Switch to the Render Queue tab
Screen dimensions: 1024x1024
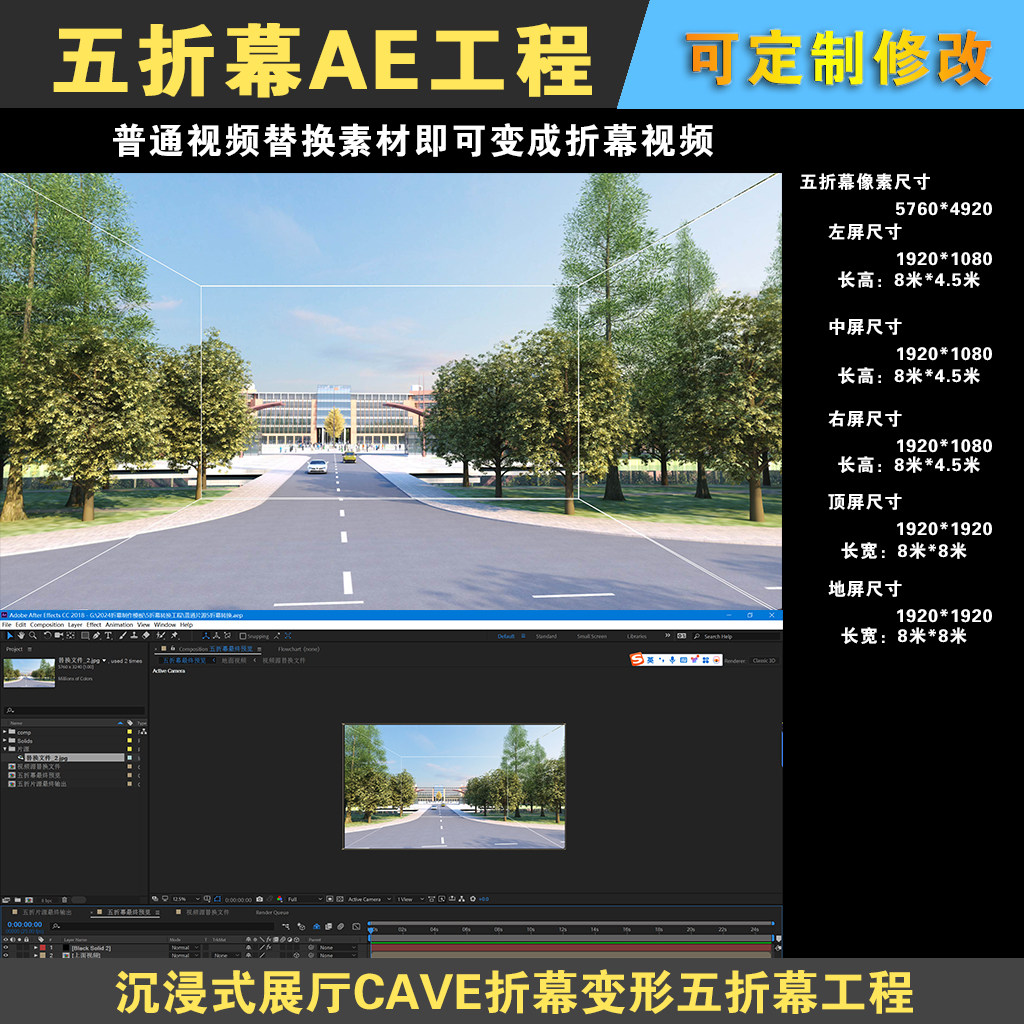tap(272, 912)
